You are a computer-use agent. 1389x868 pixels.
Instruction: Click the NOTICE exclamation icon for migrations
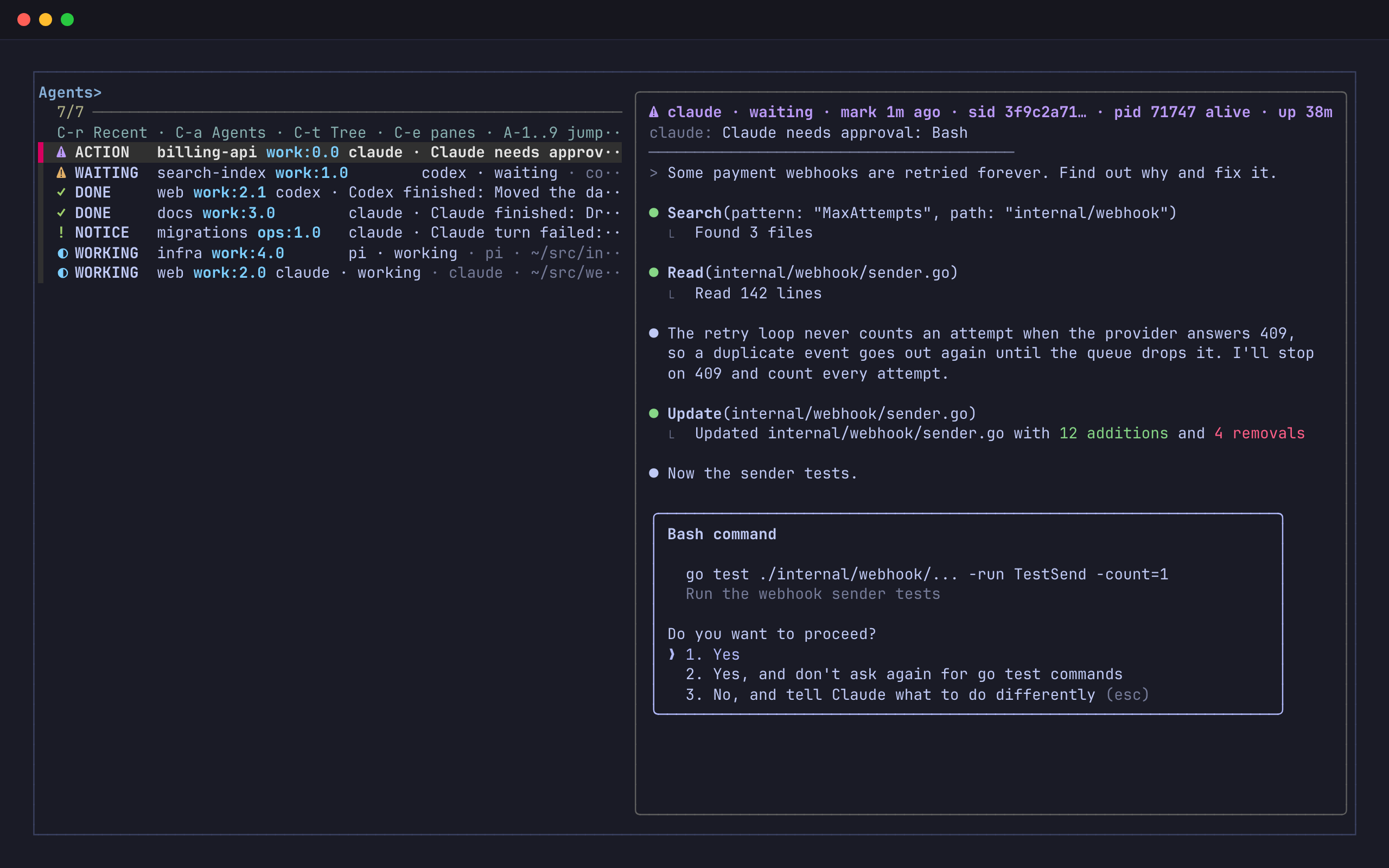[x=61, y=233]
